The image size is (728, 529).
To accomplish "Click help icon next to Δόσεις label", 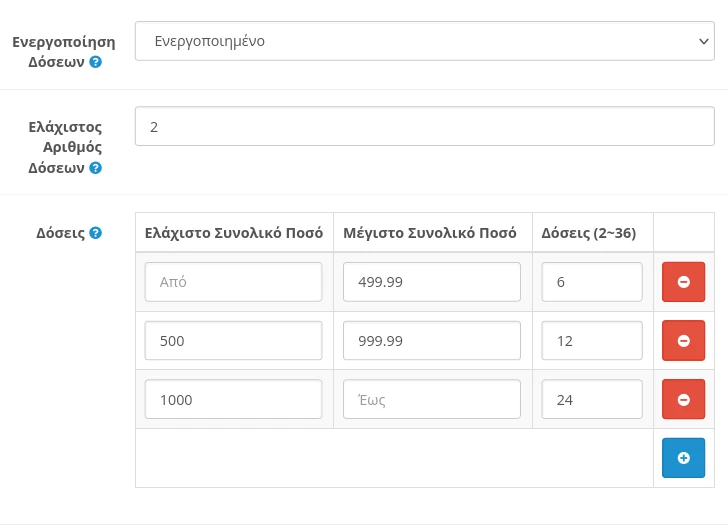I will (x=96, y=233).
